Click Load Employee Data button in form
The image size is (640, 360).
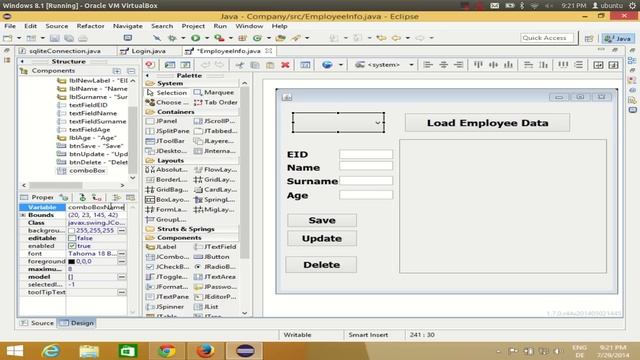coord(487,123)
